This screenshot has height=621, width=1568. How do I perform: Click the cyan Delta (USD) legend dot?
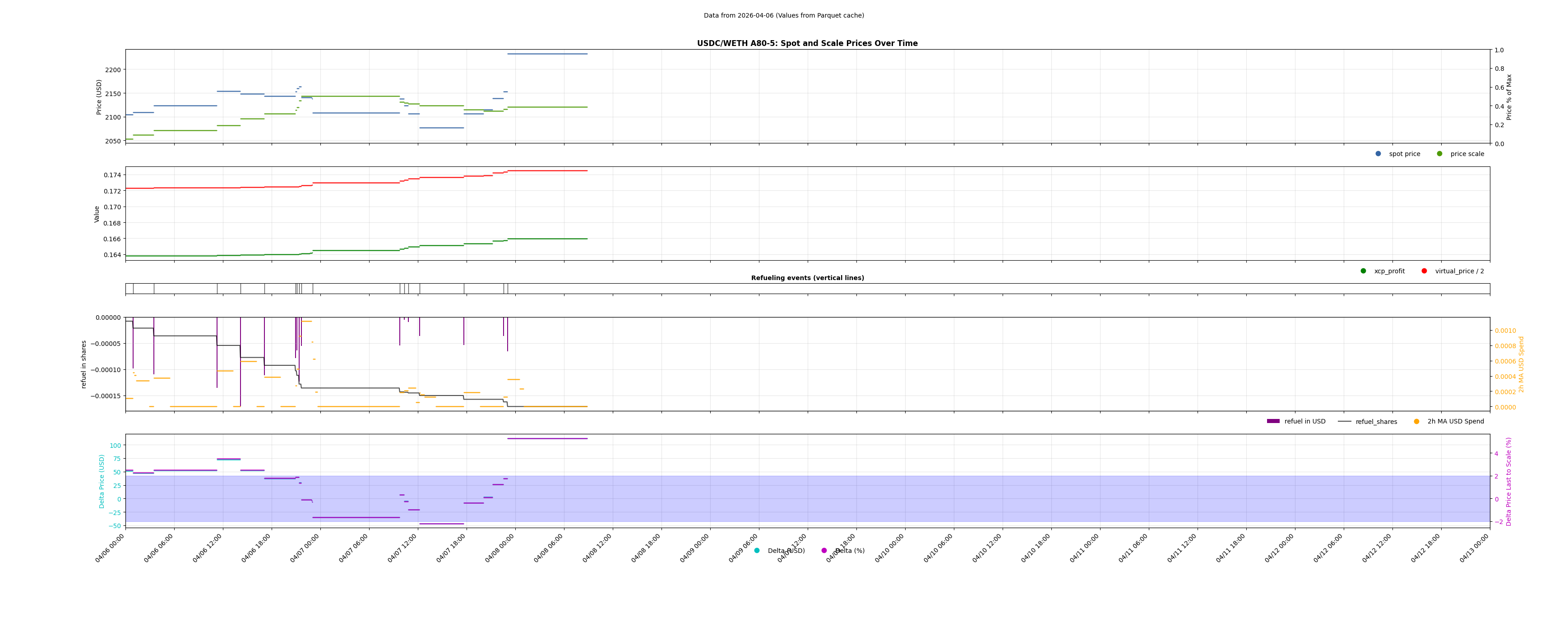[757, 551]
